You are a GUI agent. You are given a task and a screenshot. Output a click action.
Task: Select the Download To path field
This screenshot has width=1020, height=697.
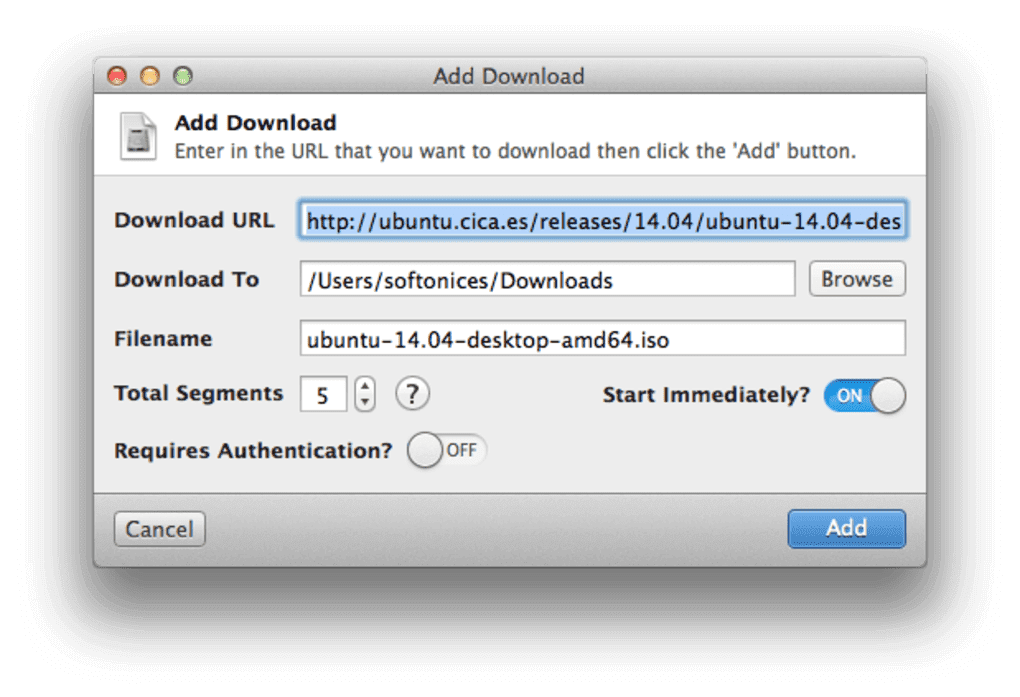(x=548, y=280)
